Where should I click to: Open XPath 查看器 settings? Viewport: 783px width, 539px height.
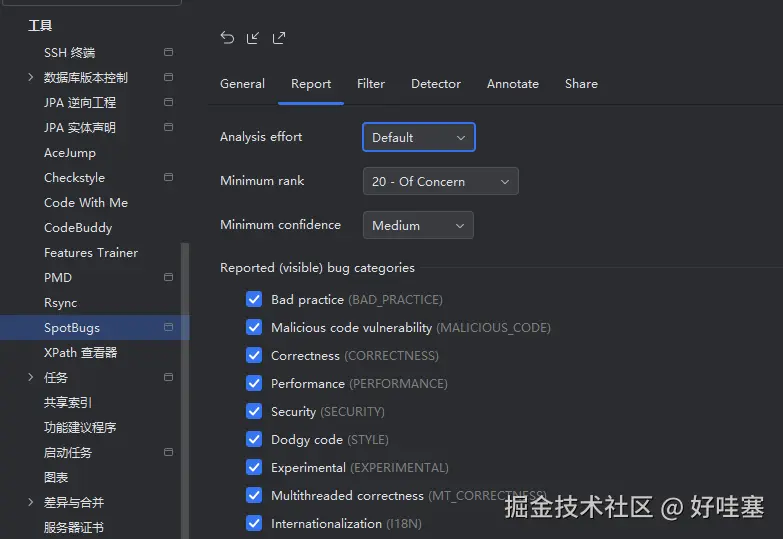point(80,352)
